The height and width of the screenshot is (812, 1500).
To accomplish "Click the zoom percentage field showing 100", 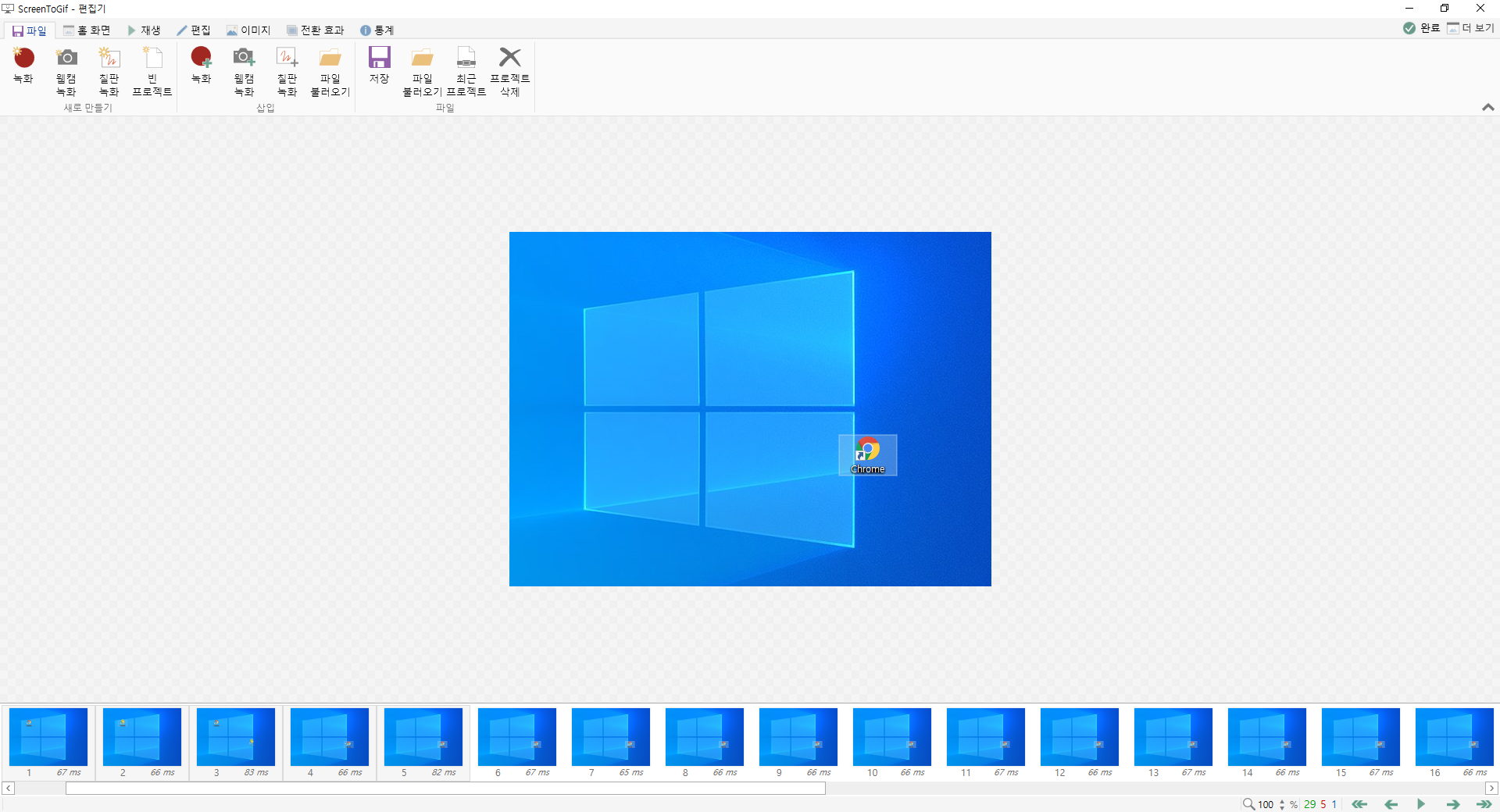I will [1266, 804].
